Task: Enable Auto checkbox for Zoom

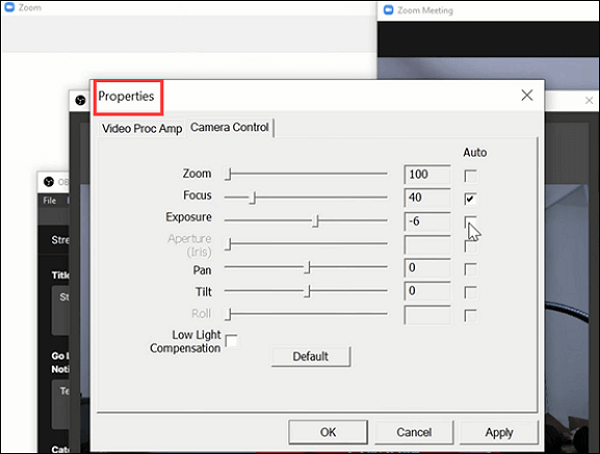Action: [471, 175]
